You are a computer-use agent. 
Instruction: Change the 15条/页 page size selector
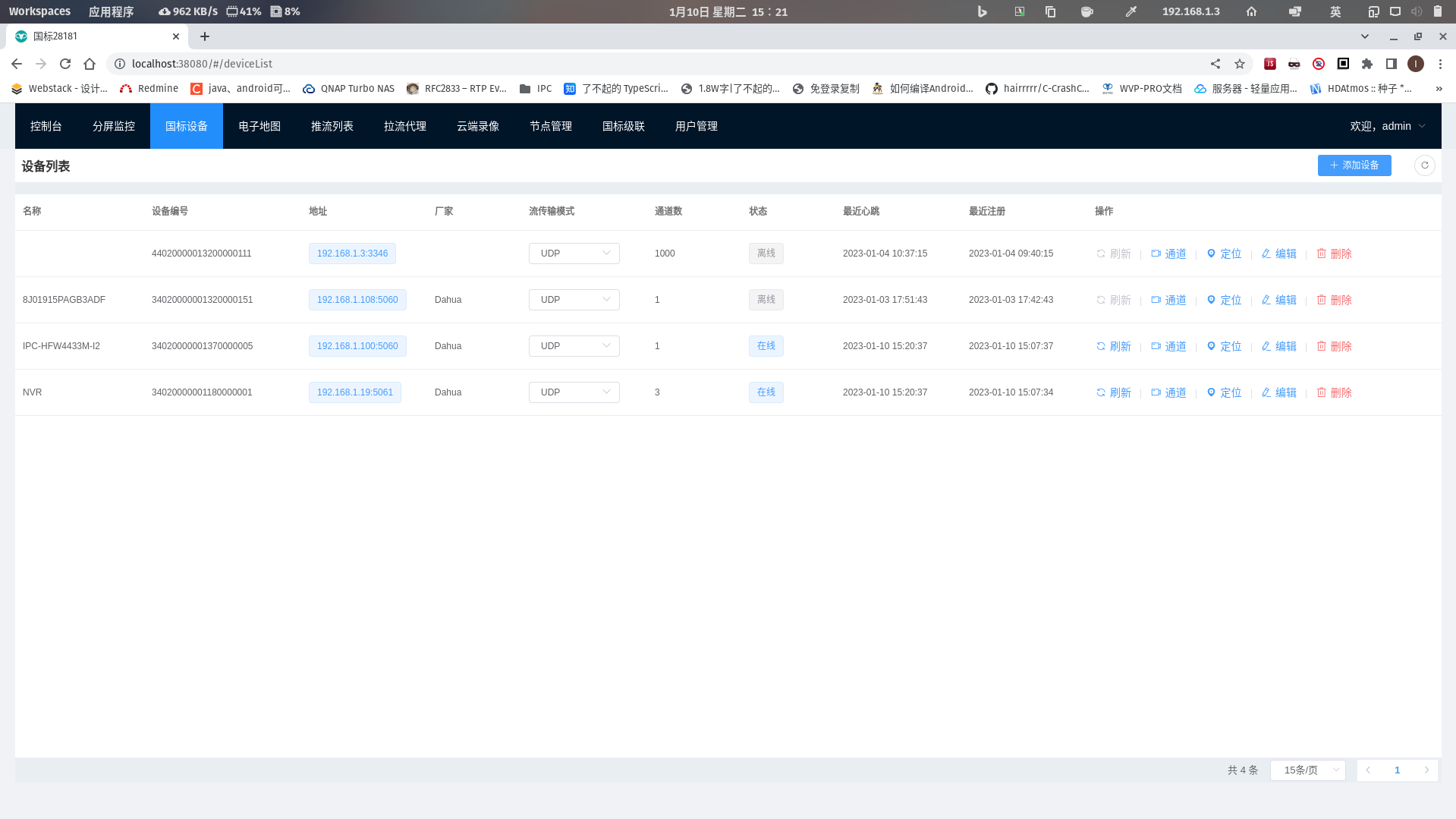click(1307, 770)
